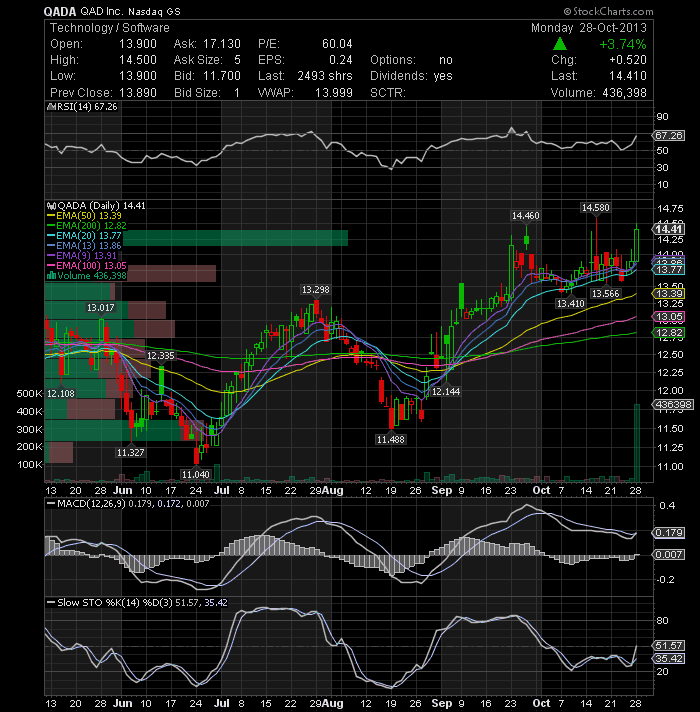The image size is (700, 712).
Task: Click the green up-arrow price change triangle
Action: 560,44
